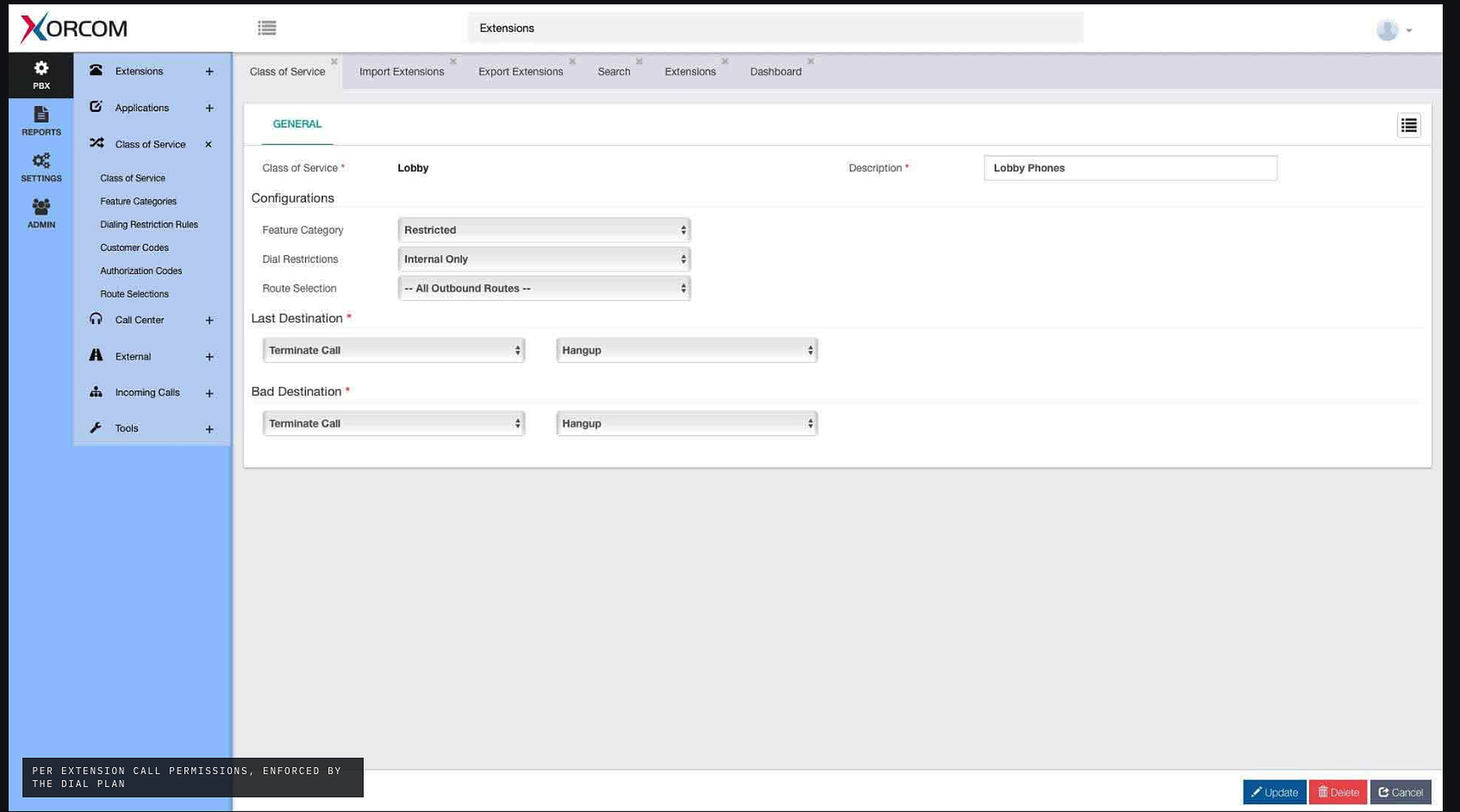Select the GENERAL tab

pos(297,124)
